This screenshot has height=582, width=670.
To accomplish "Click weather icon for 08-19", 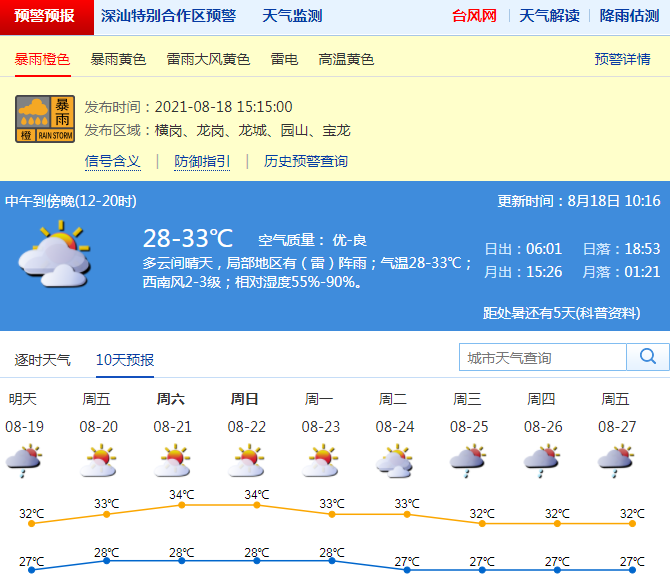I will tap(24, 461).
